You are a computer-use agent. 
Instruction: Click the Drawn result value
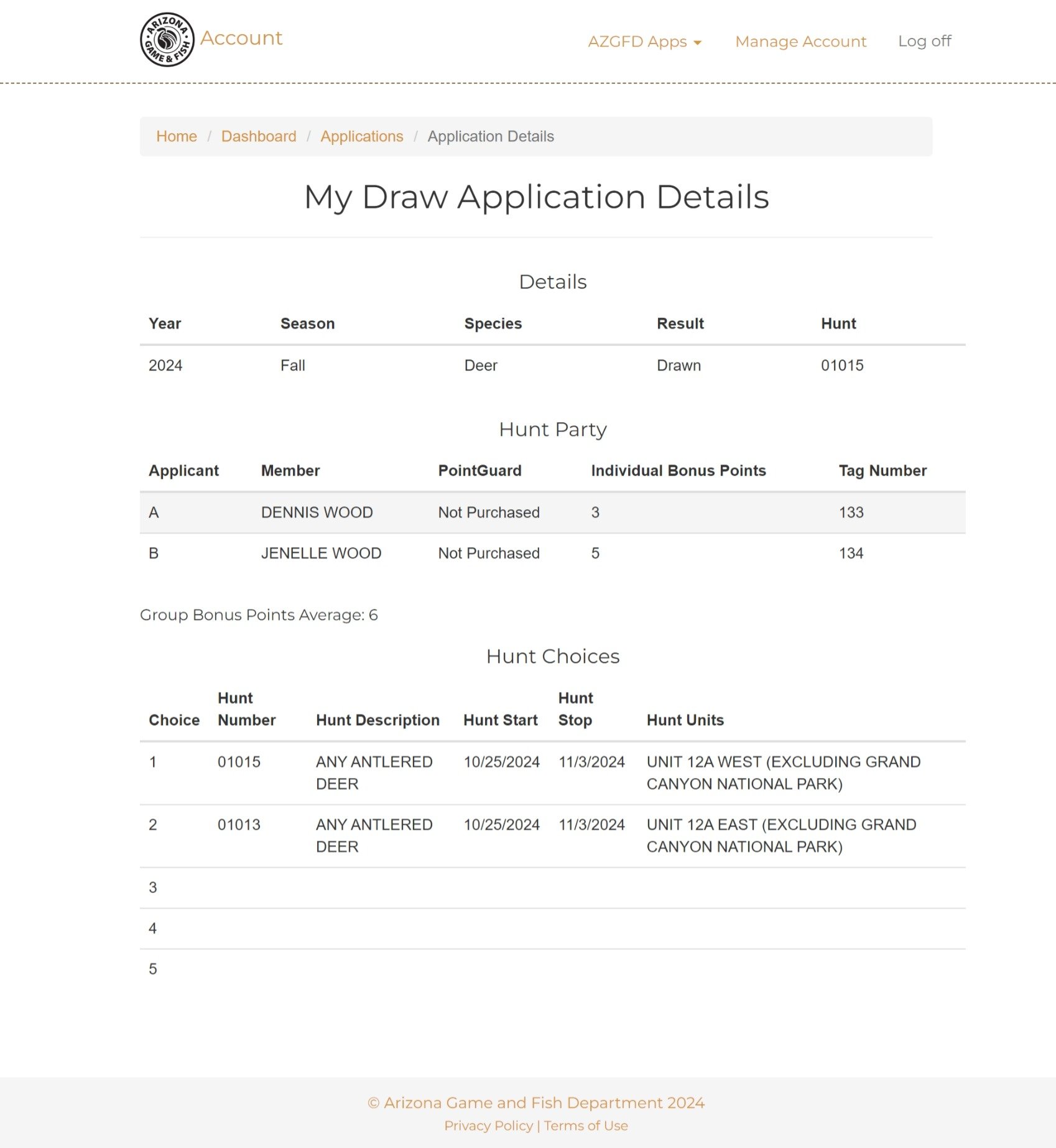[x=679, y=366]
